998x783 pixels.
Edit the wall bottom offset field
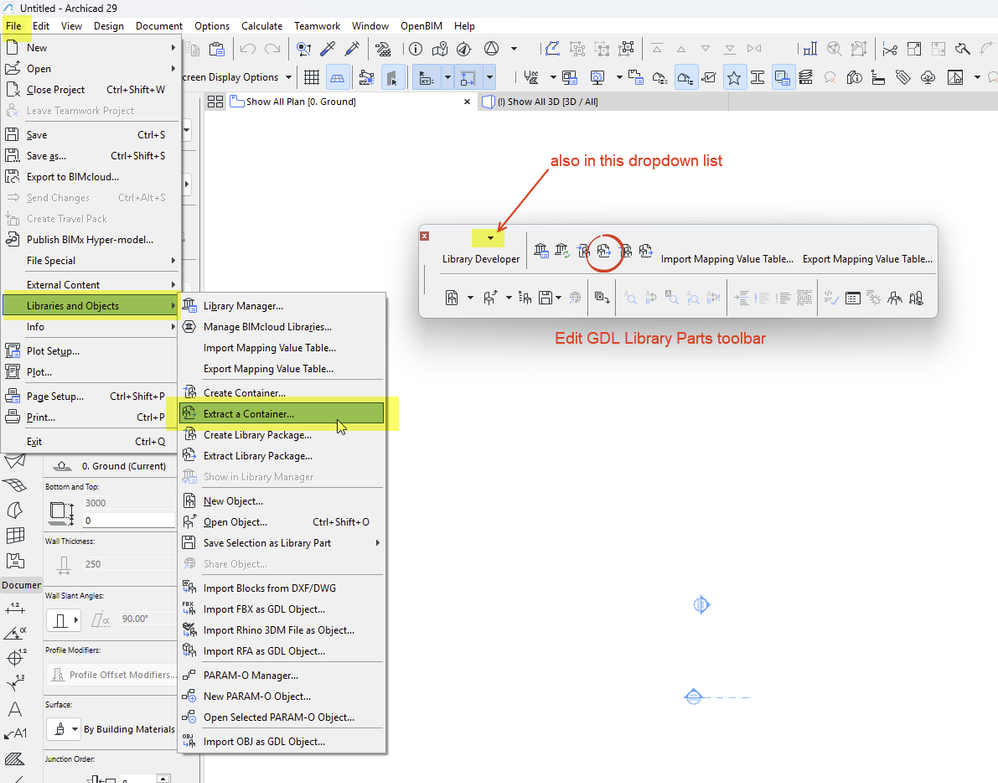(x=129, y=521)
